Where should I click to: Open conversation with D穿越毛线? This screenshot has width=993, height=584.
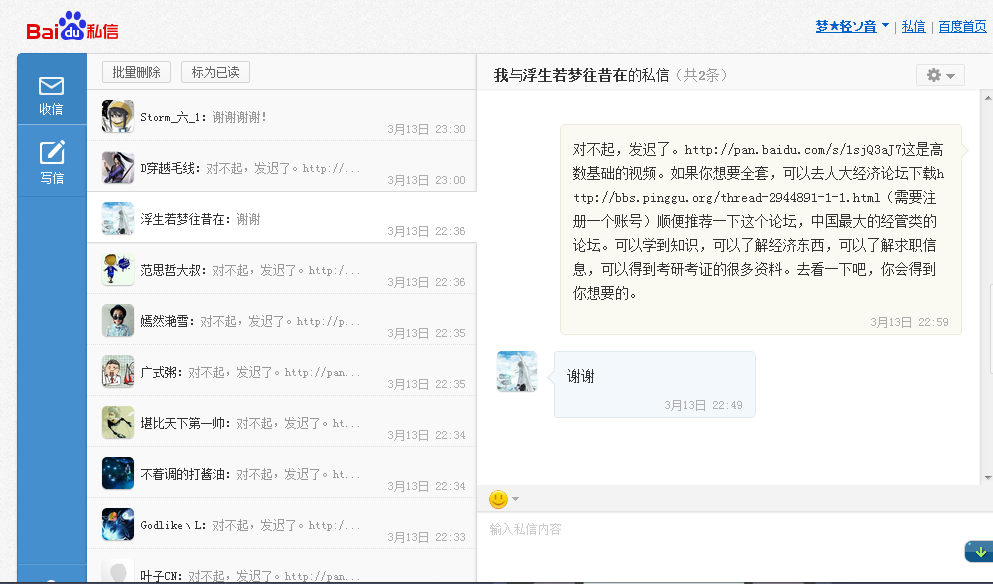280,167
